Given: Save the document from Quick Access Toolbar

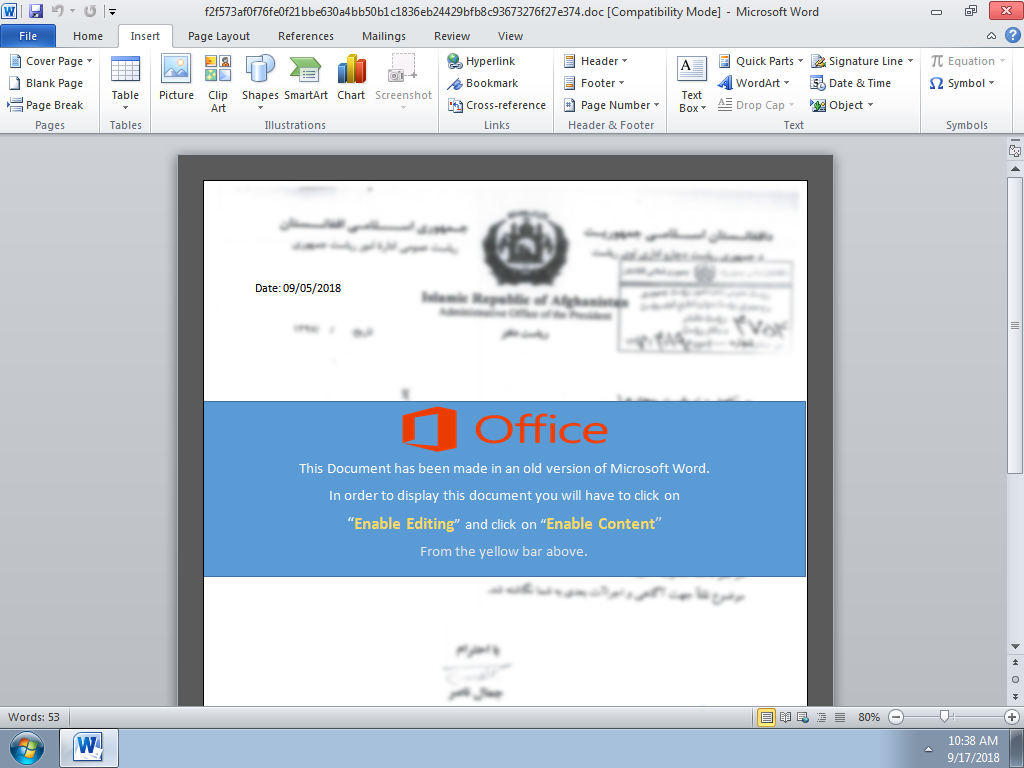Looking at the screenshot, I should click(x=36, y=11).
